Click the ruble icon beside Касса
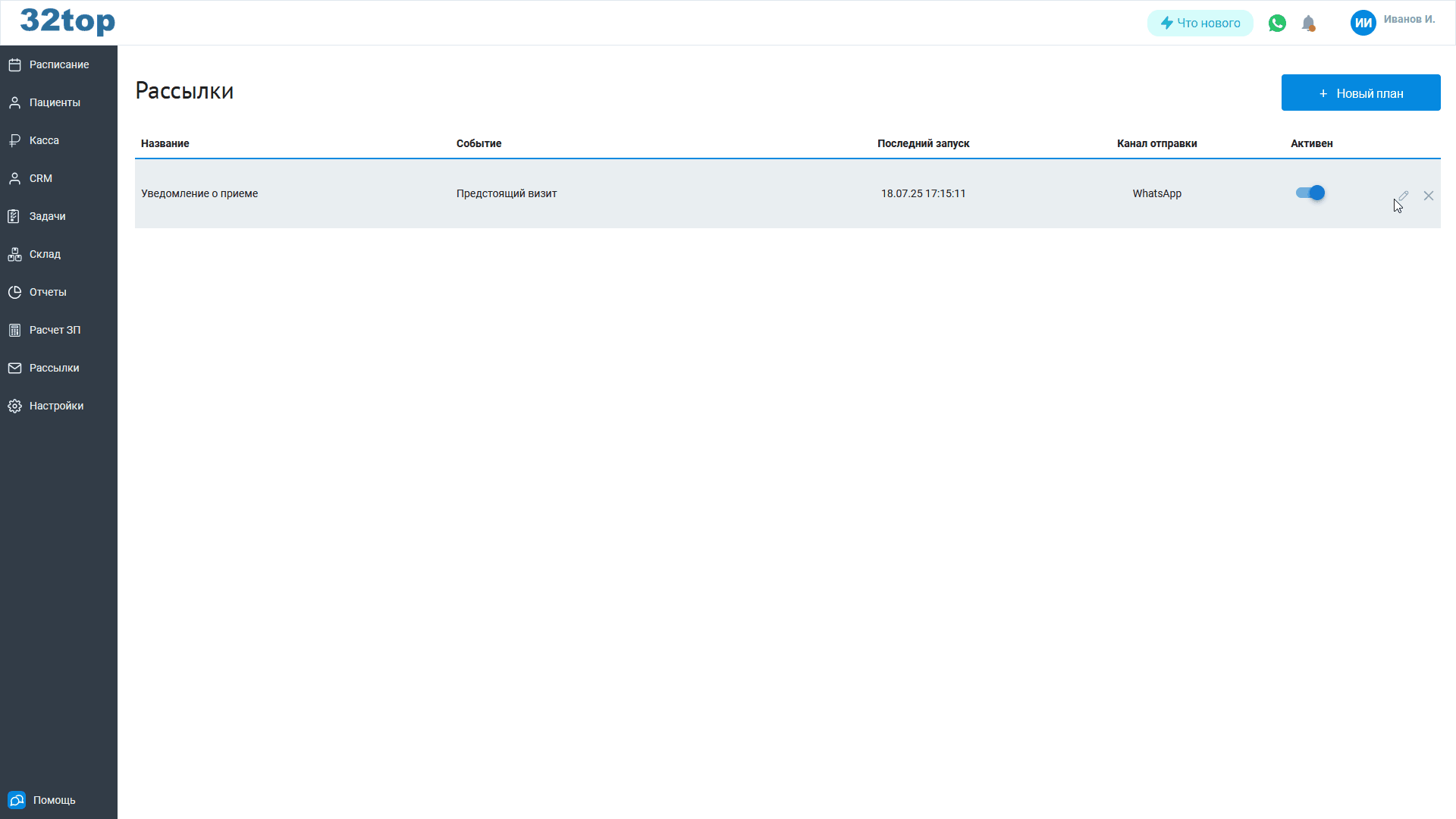This screenshot has width=1456, height=819. pos(14,141)
